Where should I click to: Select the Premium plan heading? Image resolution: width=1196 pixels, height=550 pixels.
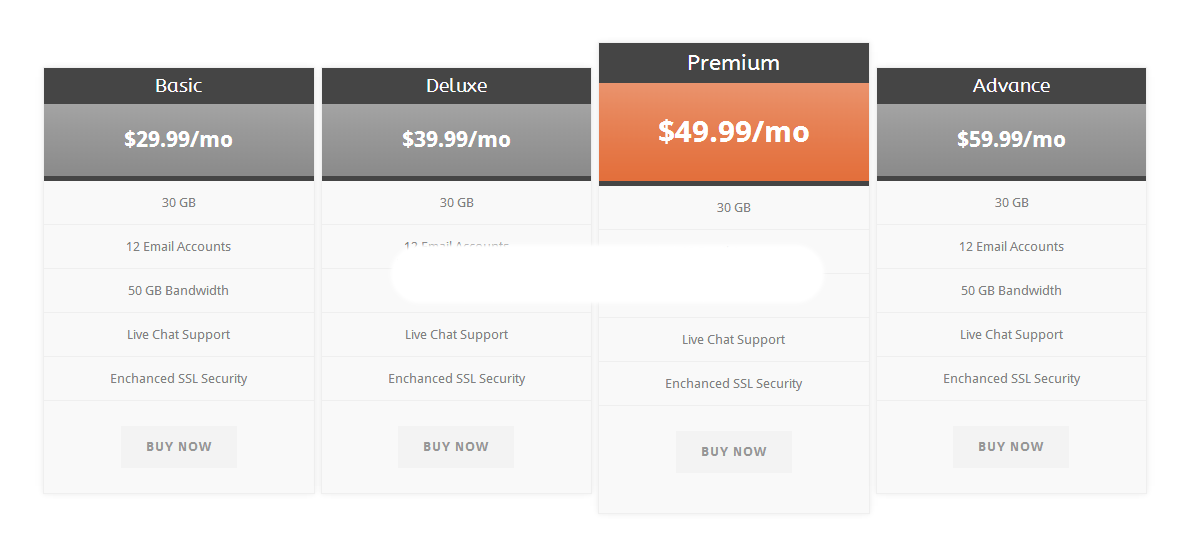(734, 63)
